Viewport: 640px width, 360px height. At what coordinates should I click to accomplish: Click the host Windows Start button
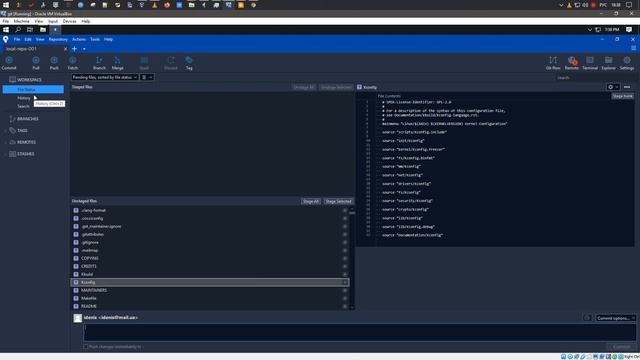(6, 5)
